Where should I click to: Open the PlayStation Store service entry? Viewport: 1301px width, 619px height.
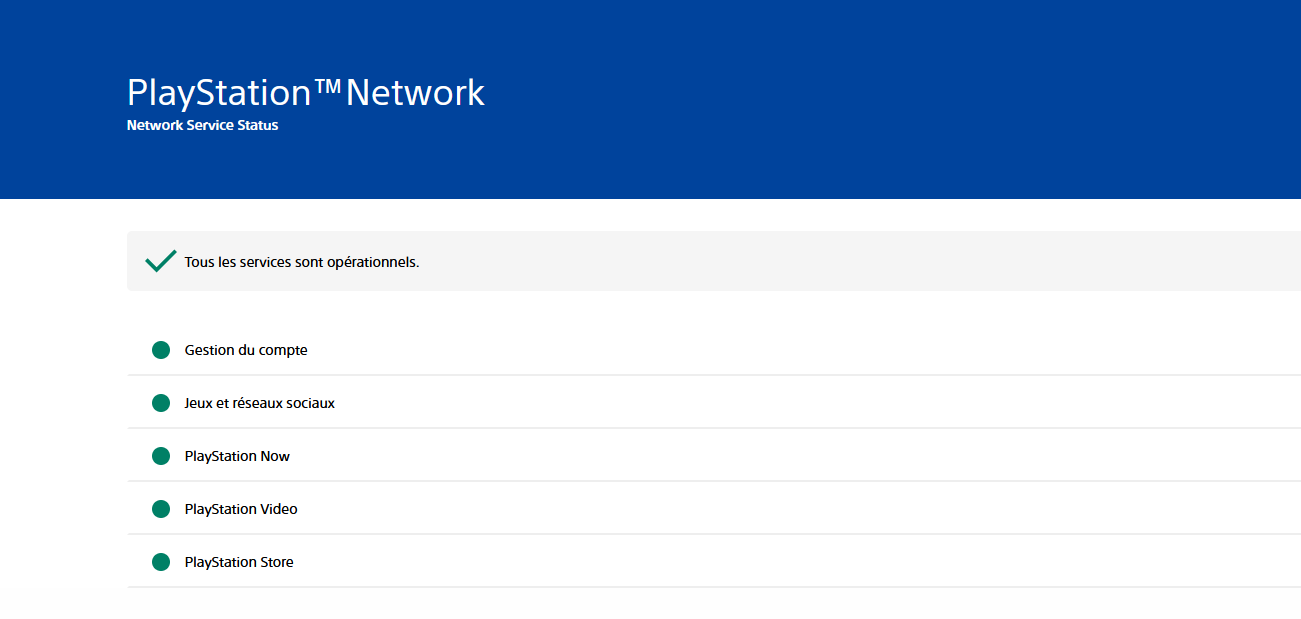pos(400,561)
